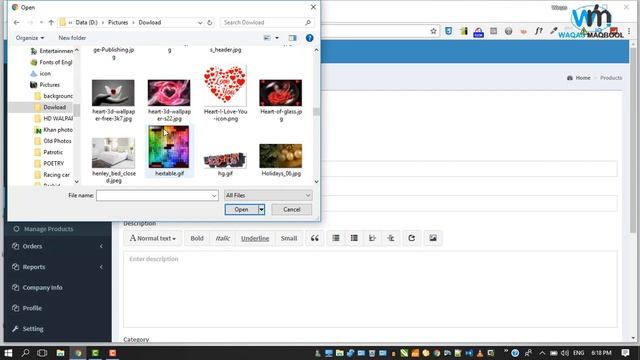Screen dimensions: 640x360
Task: Click the Enter description text area
Action: (x=370, y=289)
